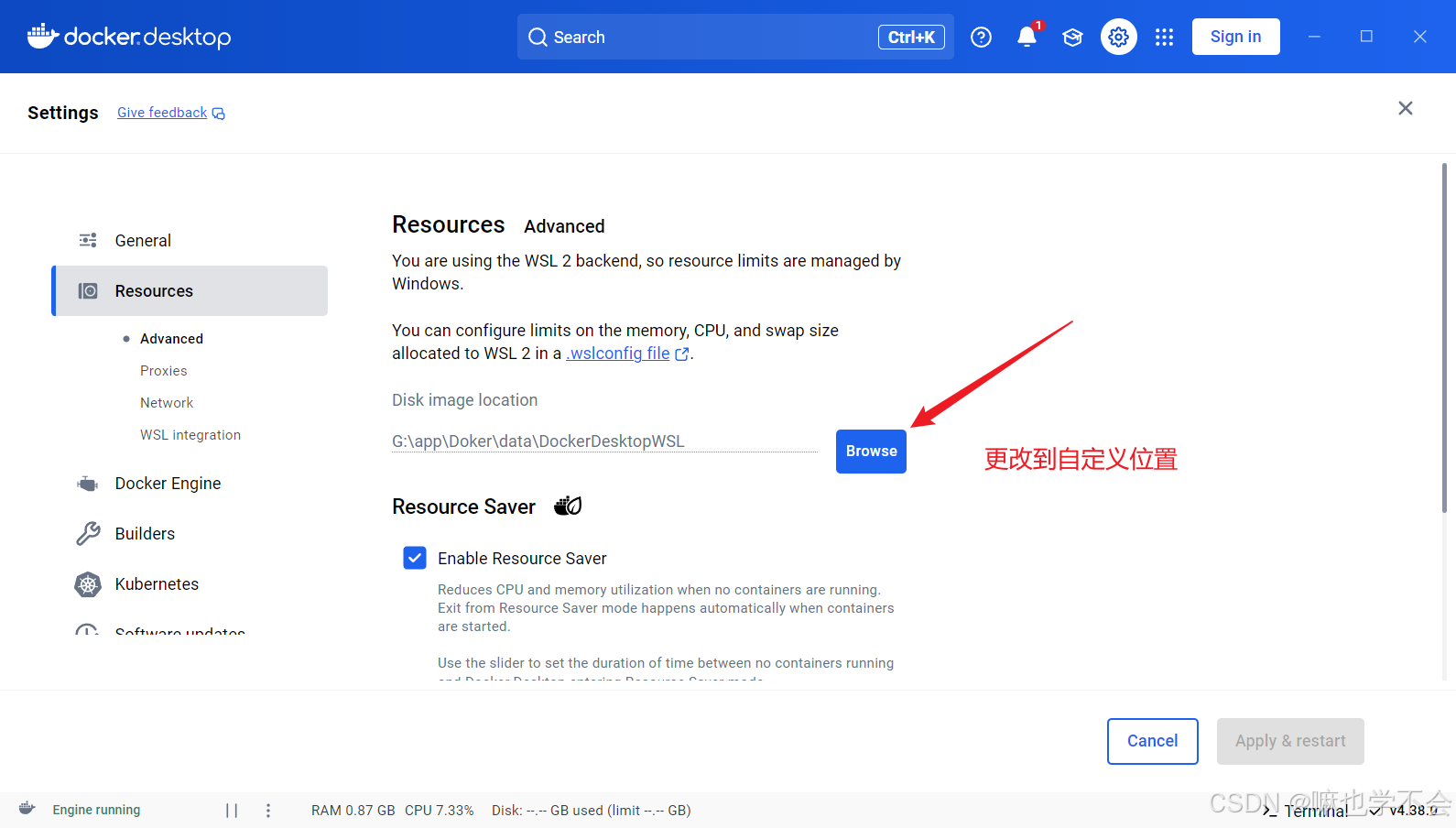Click the General settings icon
The height and width of the screenshot is (828, 1456).
tap(88, 240)
